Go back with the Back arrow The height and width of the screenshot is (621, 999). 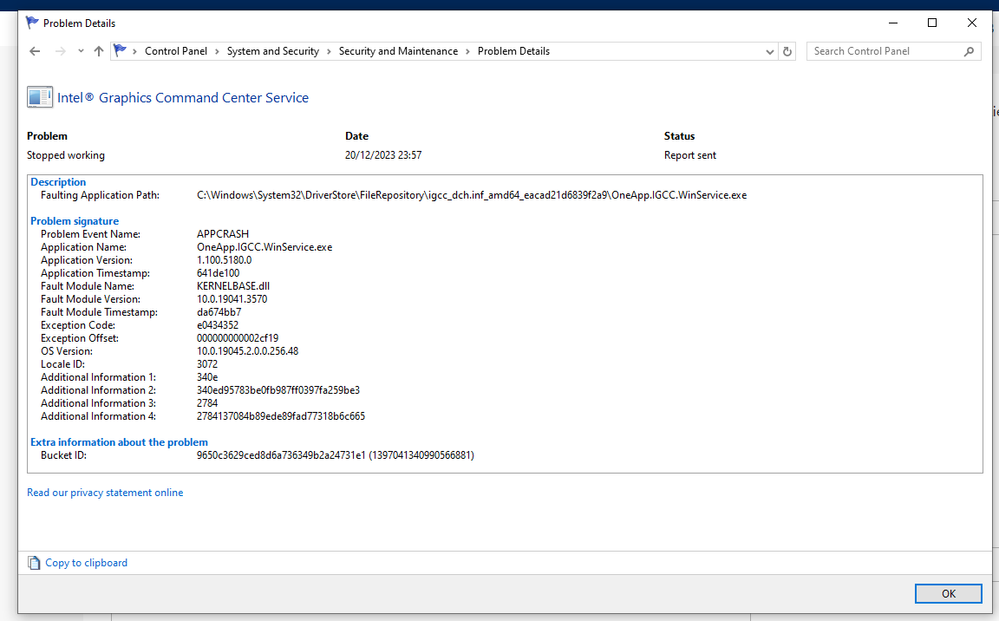pyautogui.click(x=35, y=51)
